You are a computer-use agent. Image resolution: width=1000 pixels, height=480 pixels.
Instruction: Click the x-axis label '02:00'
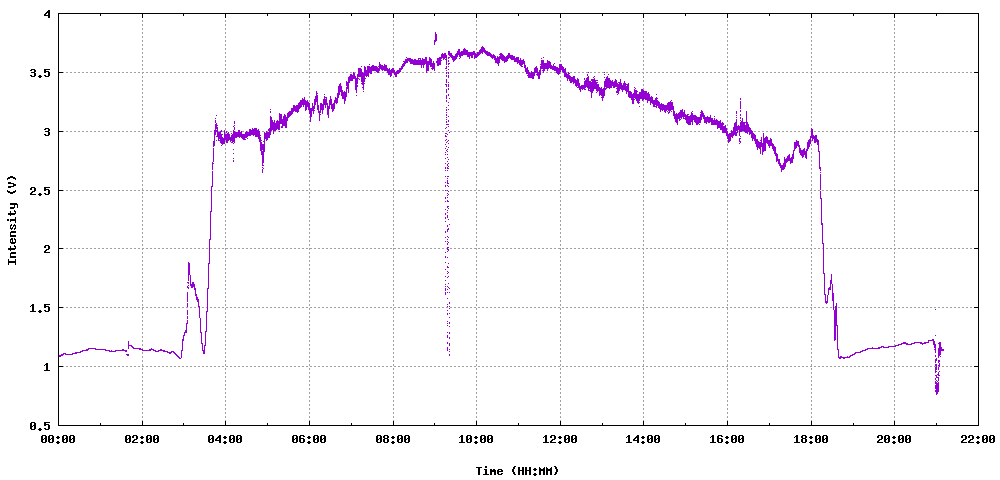(x=142, y=439)
